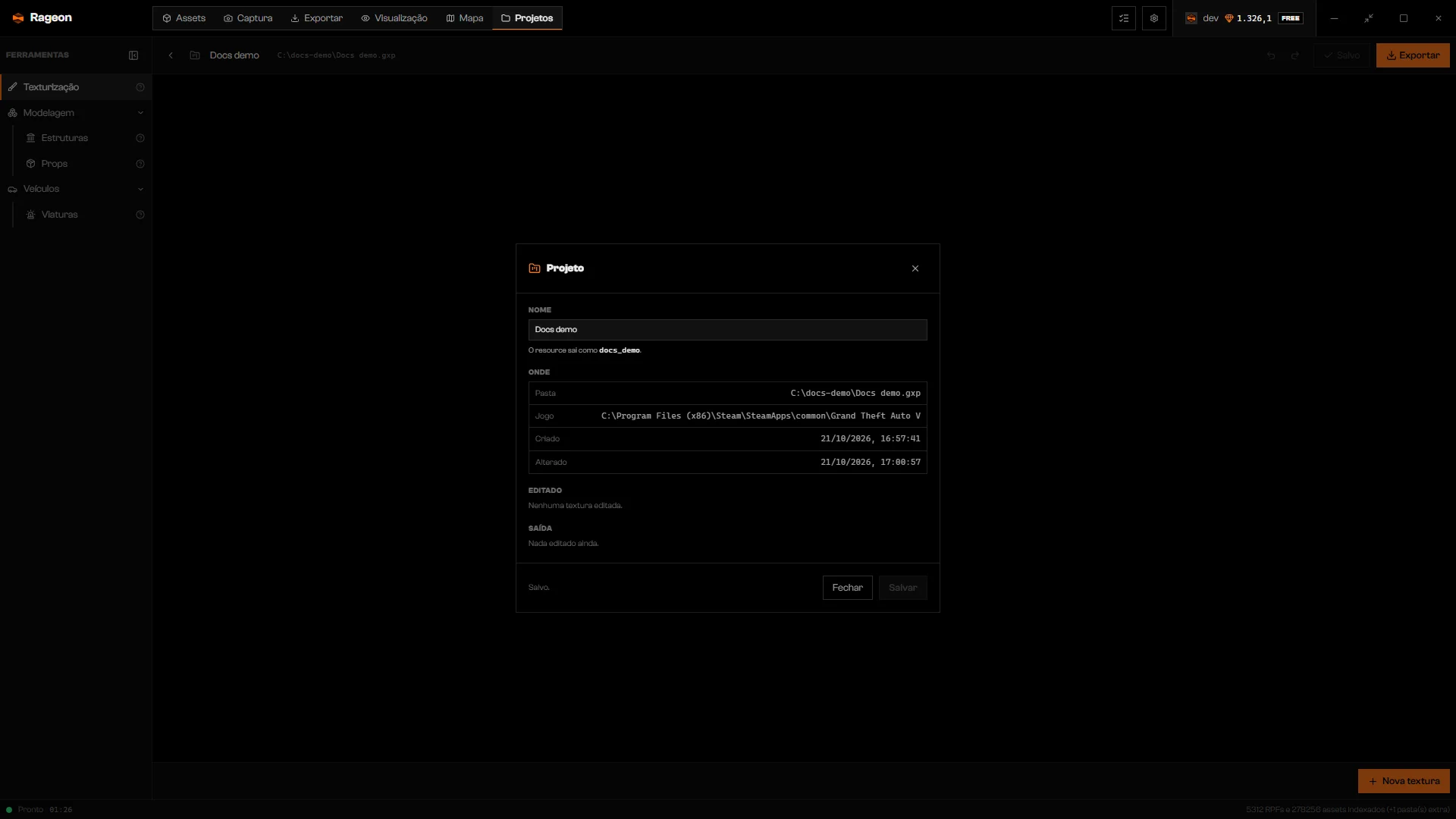The image size is (1456, 819).
Task: Collapse the Modelagem group
Action: click(x=140, y=113)
